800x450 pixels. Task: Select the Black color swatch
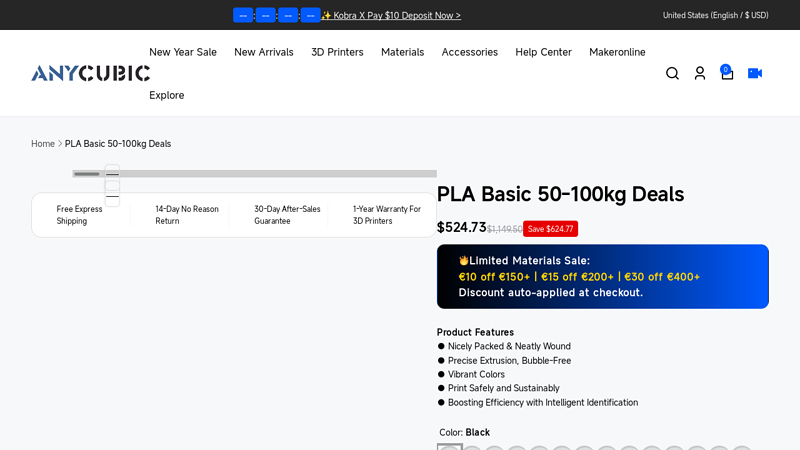[449, 446]
